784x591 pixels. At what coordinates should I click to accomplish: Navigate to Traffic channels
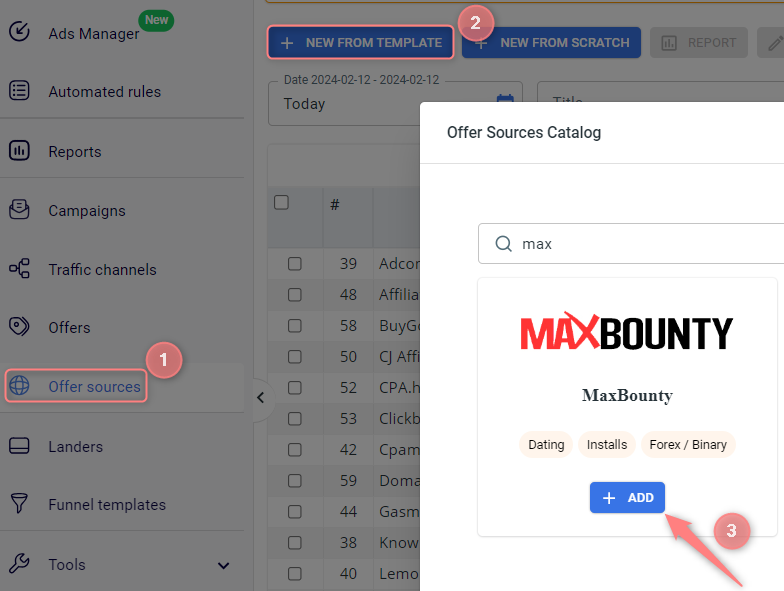(102, 270)
